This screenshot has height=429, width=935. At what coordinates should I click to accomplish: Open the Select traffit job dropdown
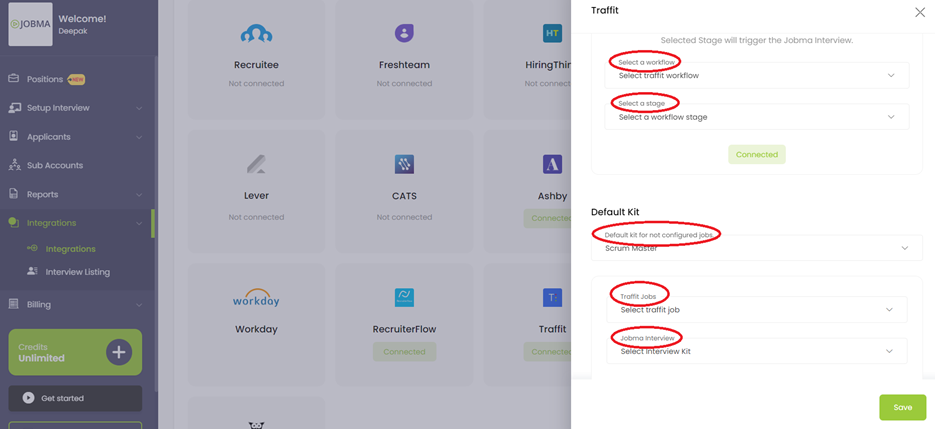(757, 310)
